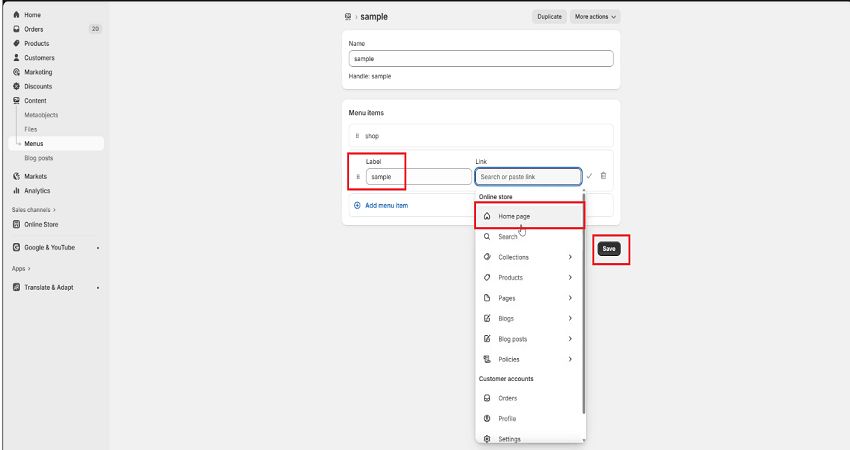
Task: Click the link dropdown scrollbar
Action: tap(584, 304)
